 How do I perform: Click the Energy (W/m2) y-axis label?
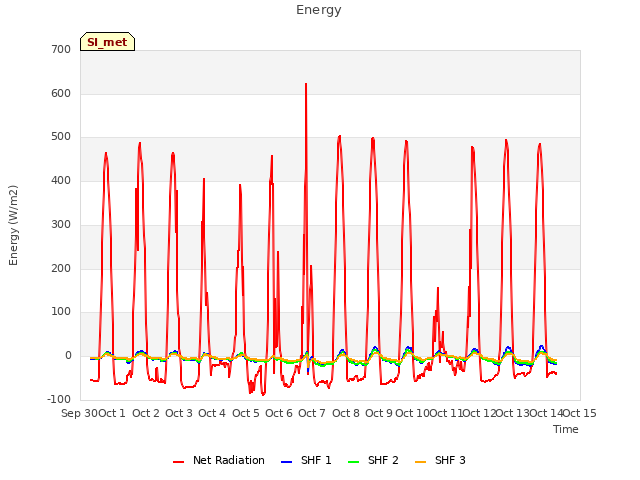point(13,225)
